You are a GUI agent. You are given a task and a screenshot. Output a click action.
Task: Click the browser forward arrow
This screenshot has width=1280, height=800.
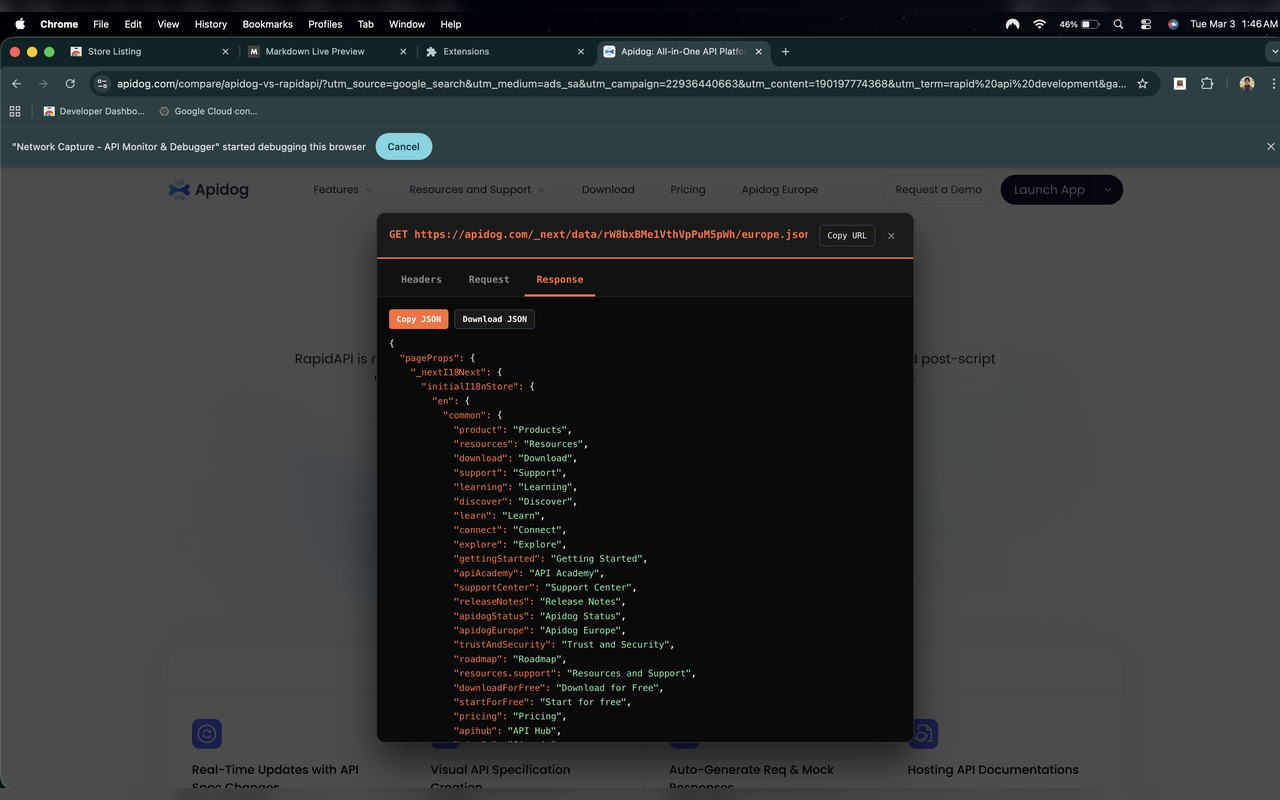pos(43,84)
